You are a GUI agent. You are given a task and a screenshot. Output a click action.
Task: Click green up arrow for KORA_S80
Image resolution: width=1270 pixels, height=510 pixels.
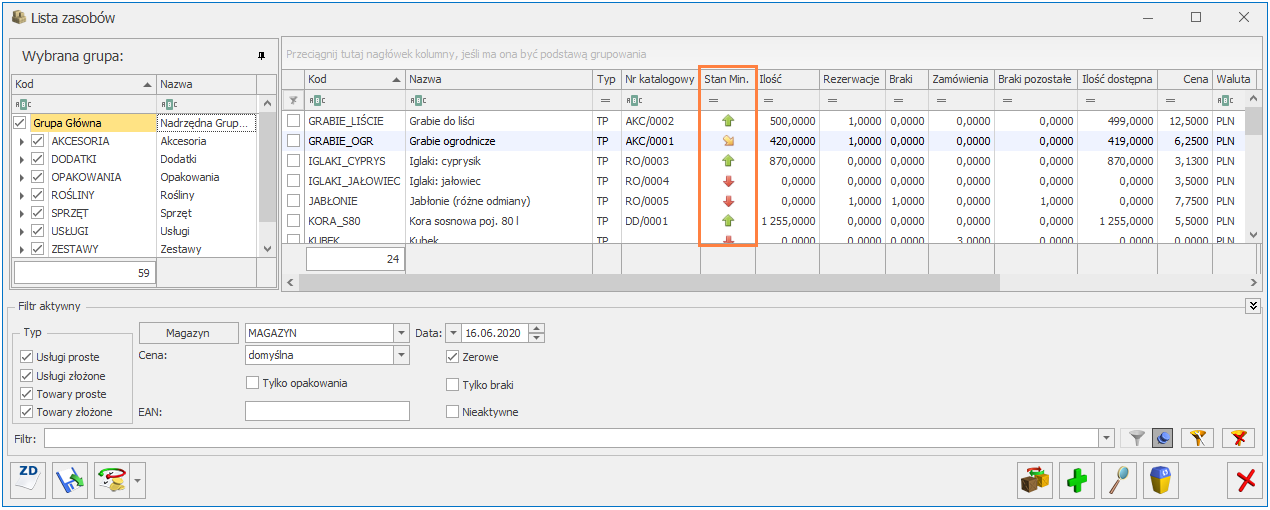[728, 221]
